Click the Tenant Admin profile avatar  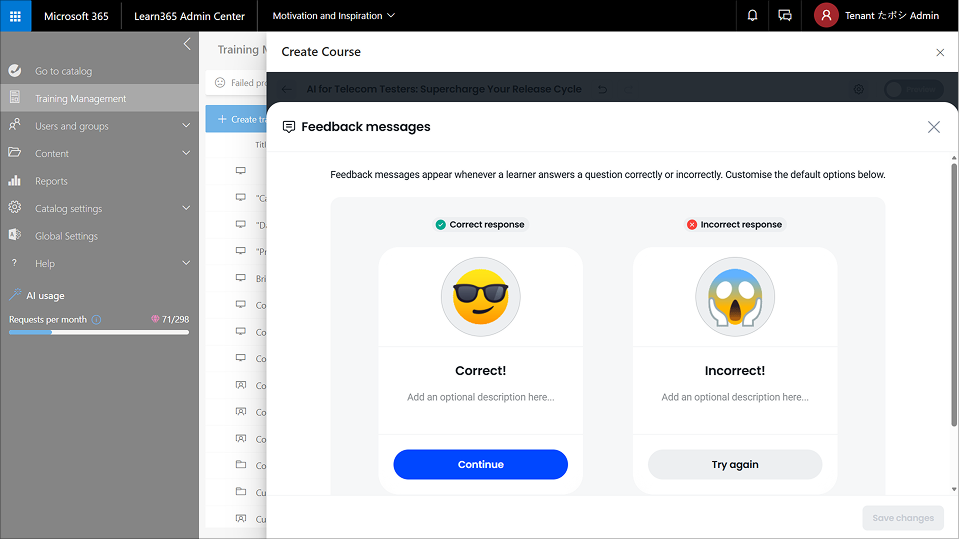click(826, 16)
